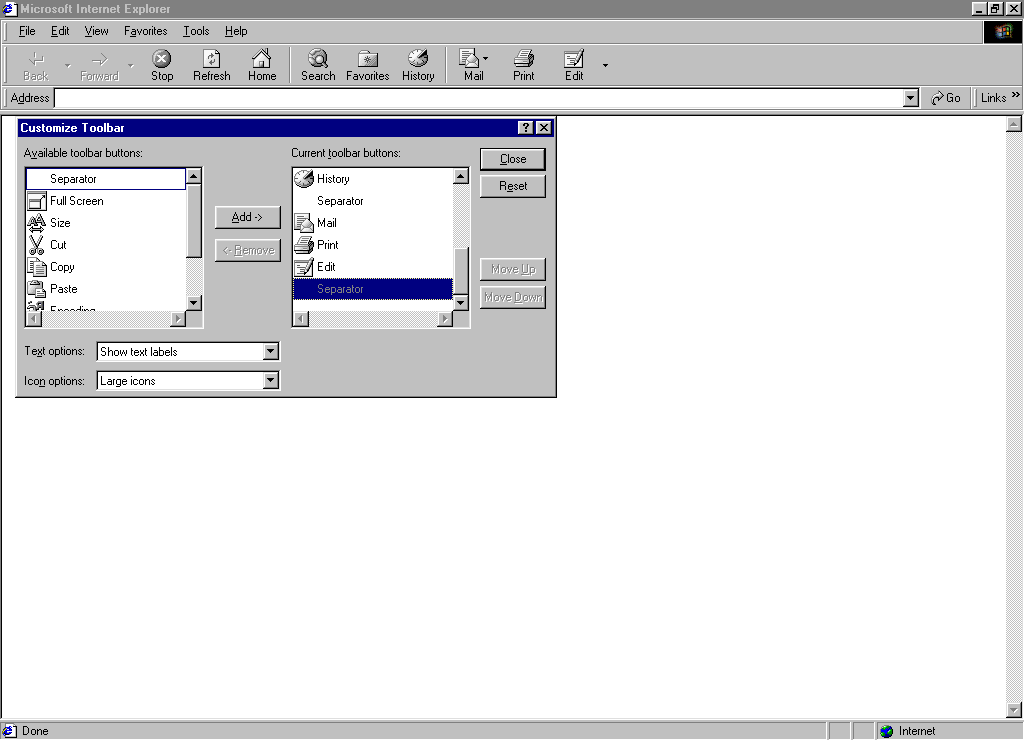Expand the Address bar dropdown arrow
Image resolution: width=1024 pixels, height=740 pixels.
pos(910,98)
